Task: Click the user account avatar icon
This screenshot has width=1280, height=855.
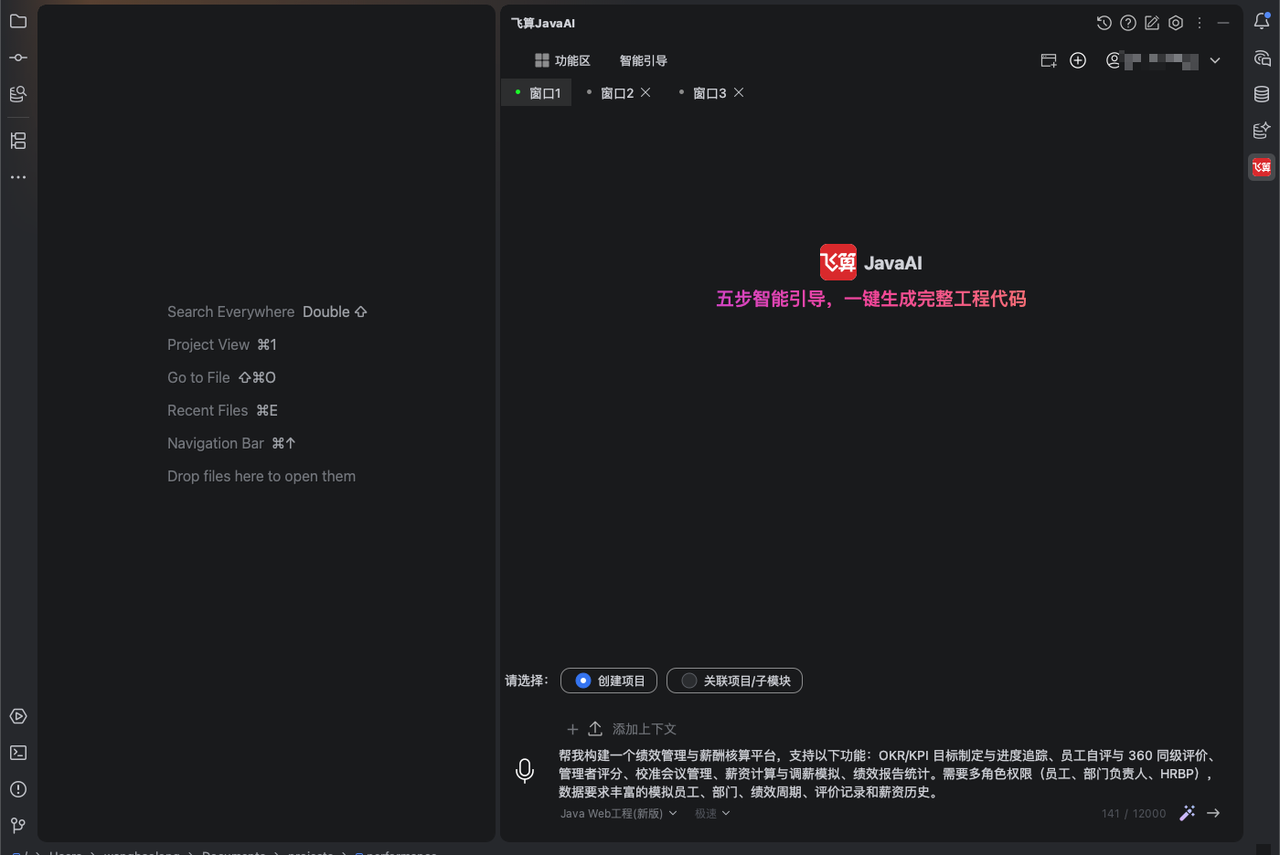Action: click(1113, 61)
